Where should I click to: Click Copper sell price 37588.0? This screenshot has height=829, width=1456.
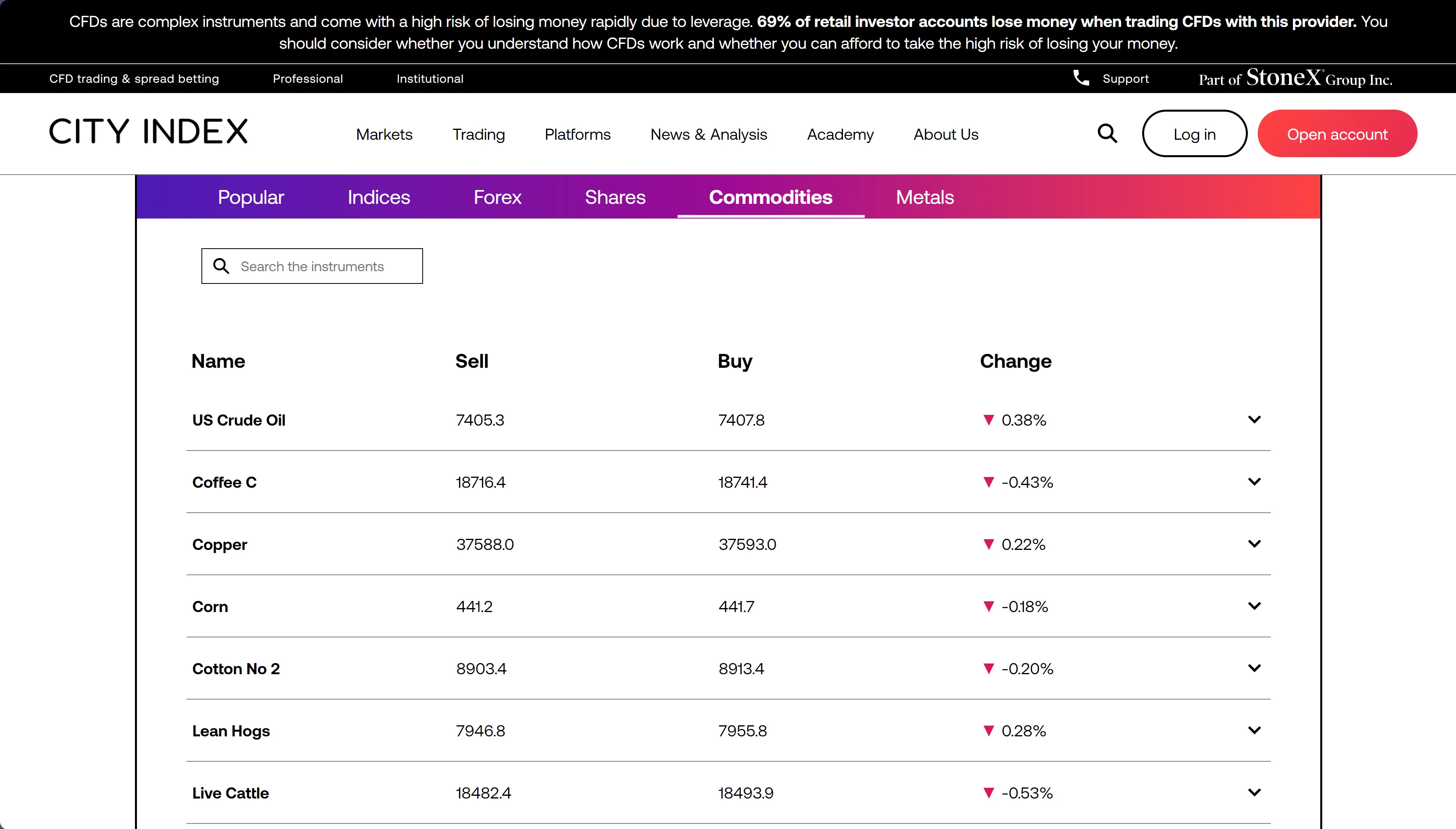(x=485, y=544)
